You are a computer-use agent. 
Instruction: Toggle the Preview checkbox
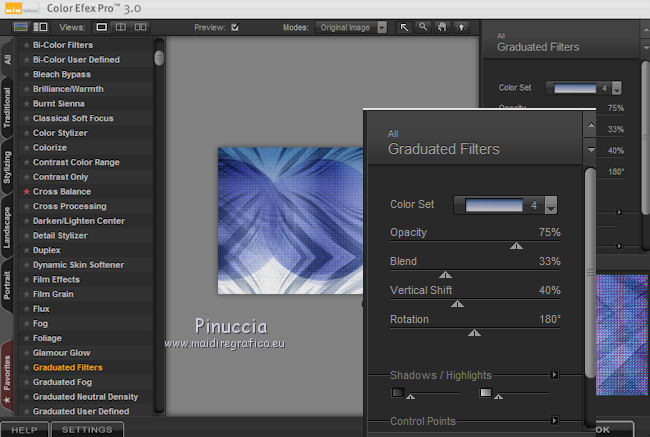pyautogui.click(x=235, y=28)
